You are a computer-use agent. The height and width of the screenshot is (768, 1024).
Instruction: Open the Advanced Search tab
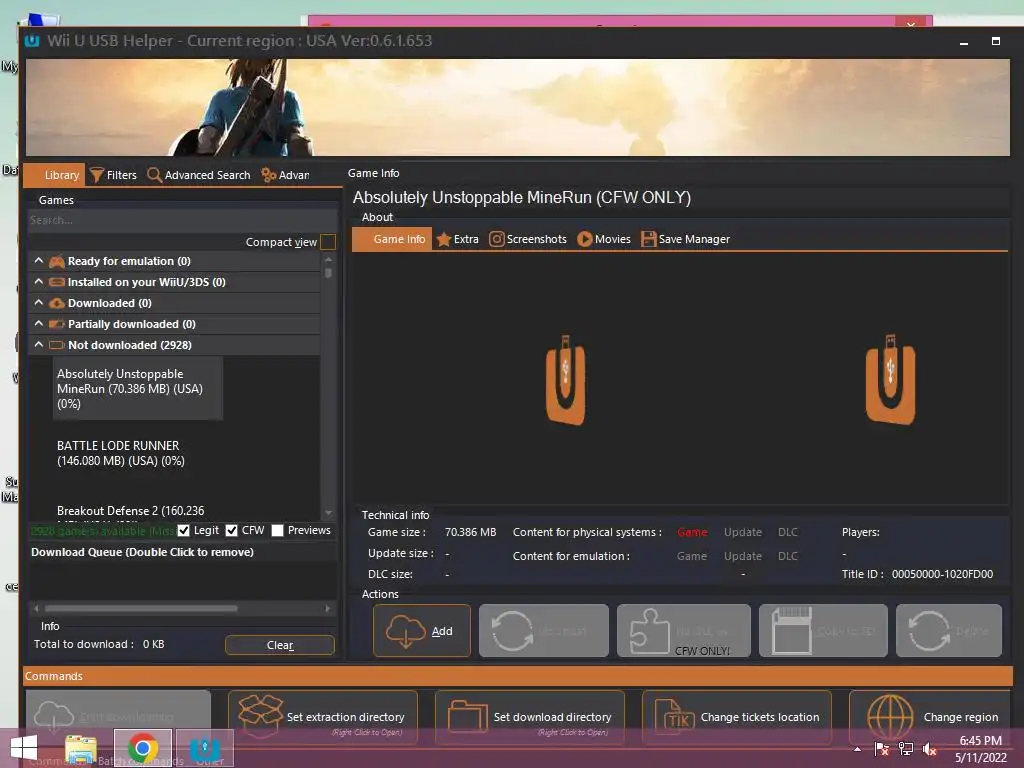199,175
